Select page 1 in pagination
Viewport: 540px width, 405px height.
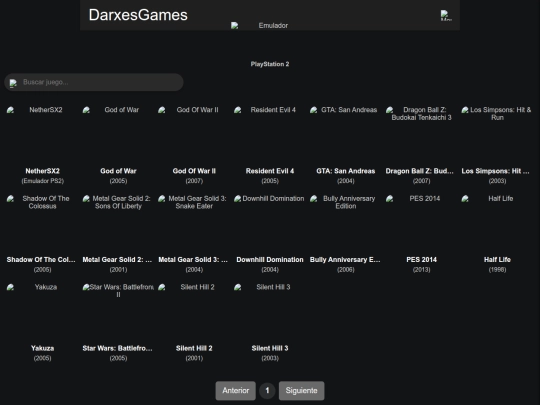(x=267, y=391)
